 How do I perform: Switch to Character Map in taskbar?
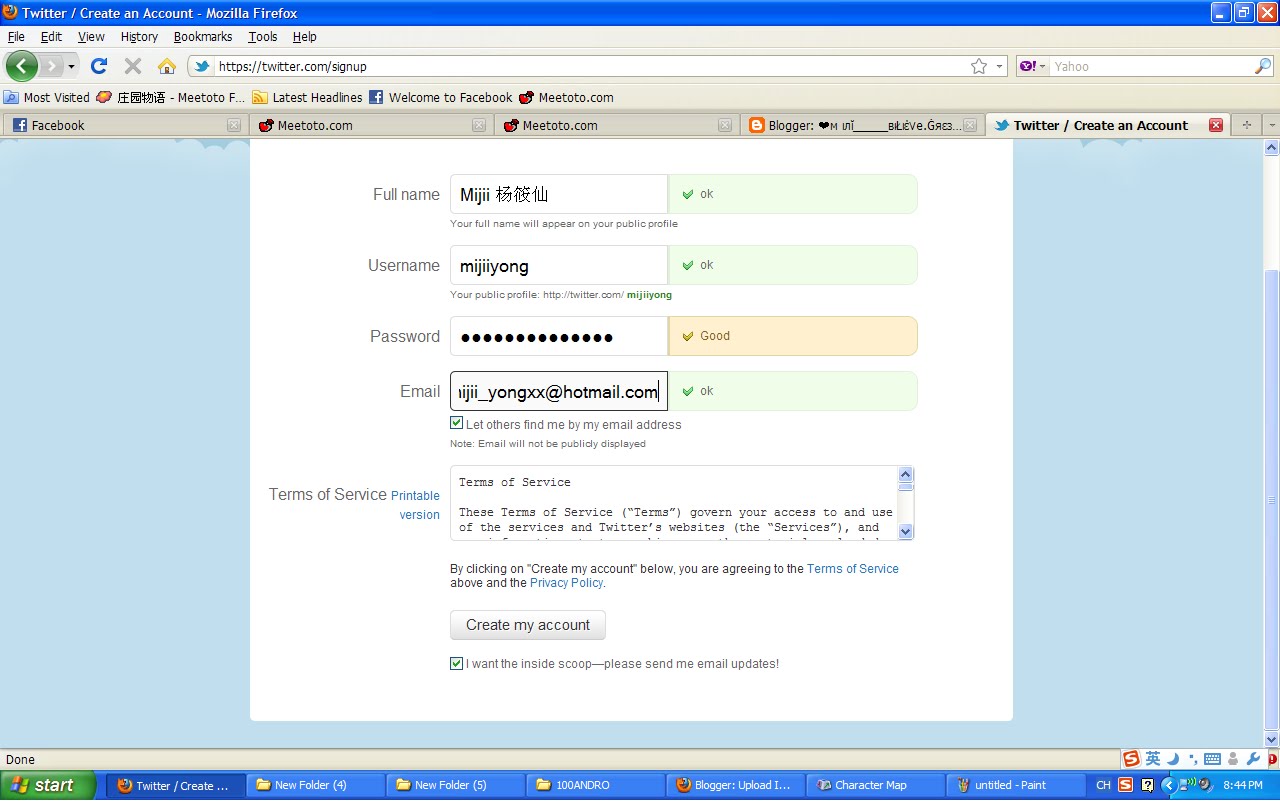pos(875,785)
